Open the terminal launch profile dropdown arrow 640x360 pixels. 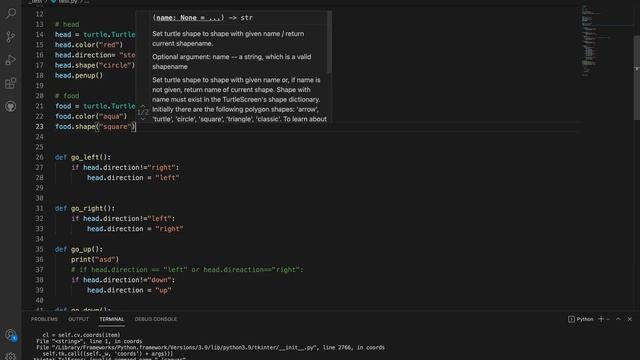(608, 319)
